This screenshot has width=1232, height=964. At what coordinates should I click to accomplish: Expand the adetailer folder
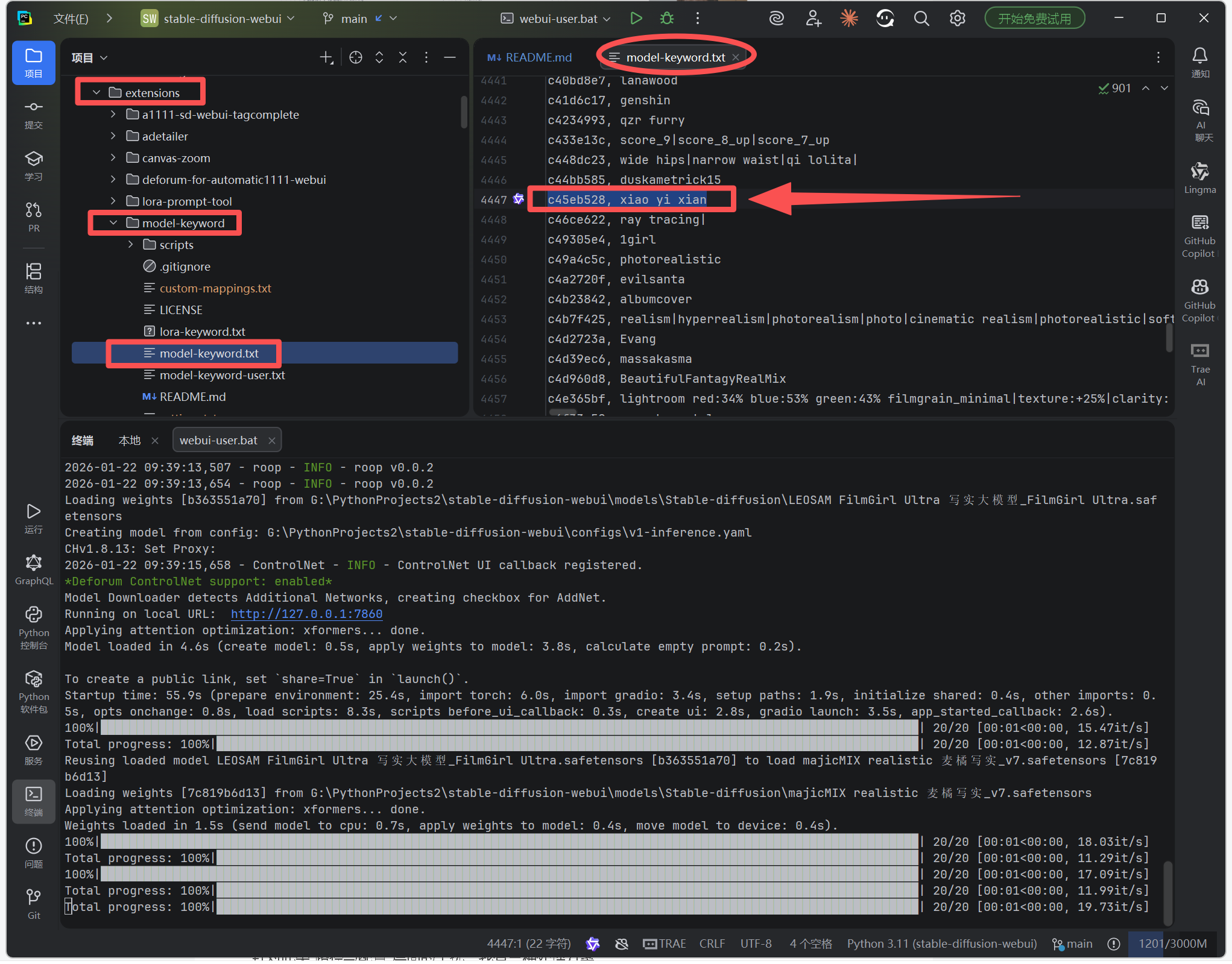tap(113, 136)
